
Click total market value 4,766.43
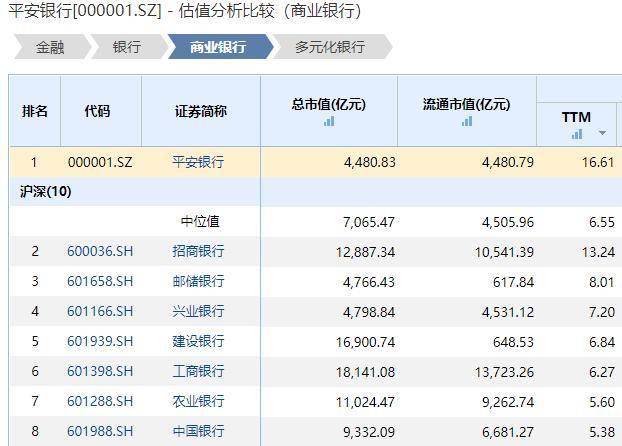pos(369,282)
